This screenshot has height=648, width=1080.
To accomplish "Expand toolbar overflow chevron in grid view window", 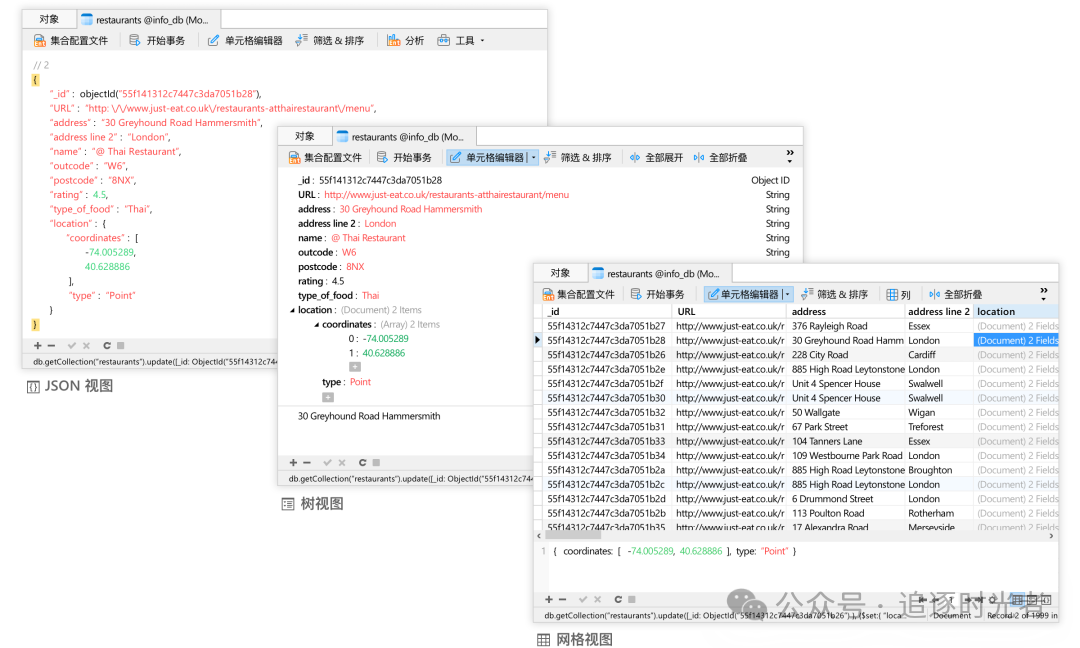I will point(1043,293).
